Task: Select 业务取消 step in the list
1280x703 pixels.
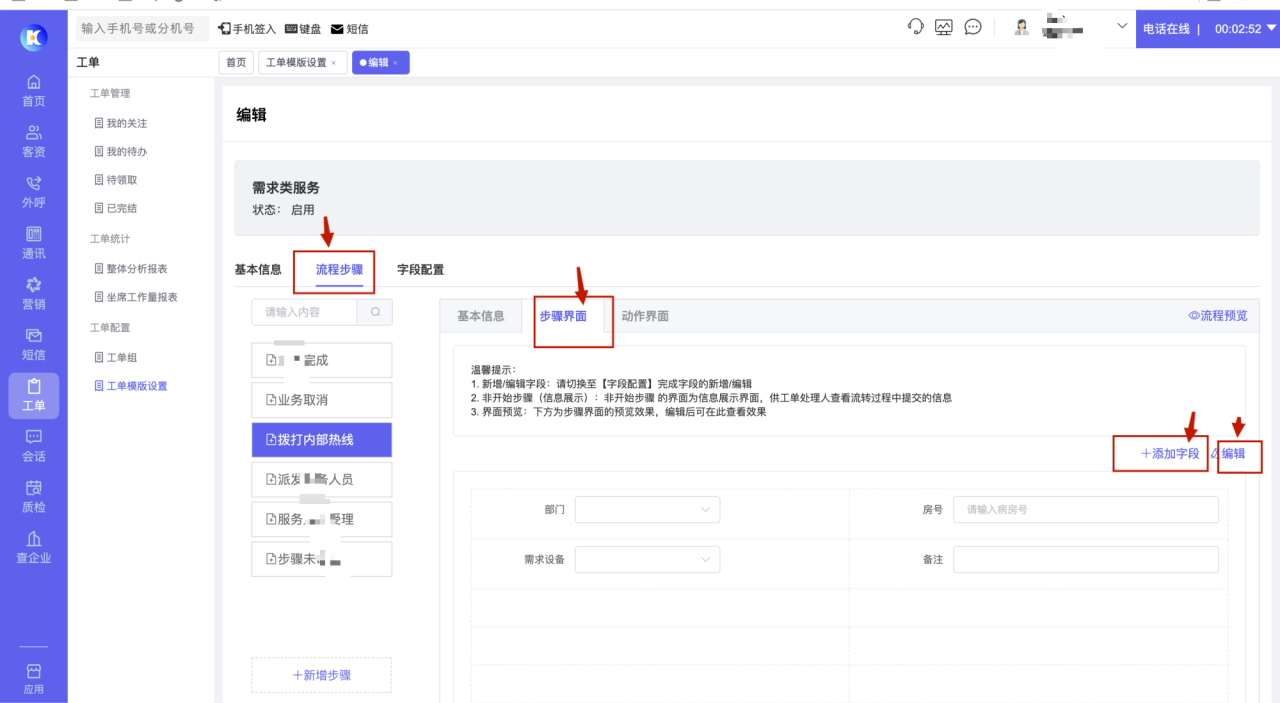Action: pyautogui.click(x=321, y=400)
